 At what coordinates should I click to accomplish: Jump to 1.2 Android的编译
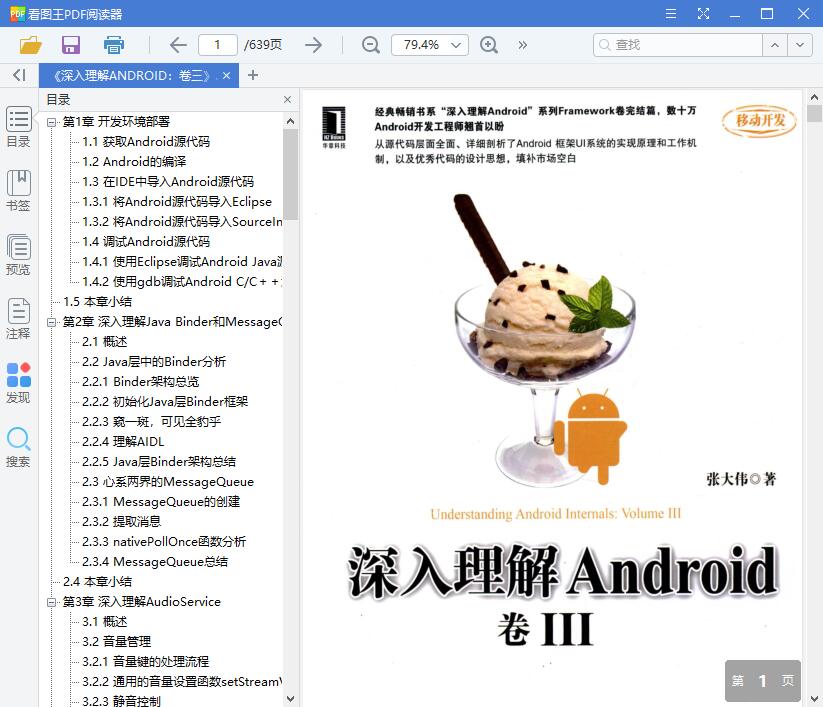[134, 161]
